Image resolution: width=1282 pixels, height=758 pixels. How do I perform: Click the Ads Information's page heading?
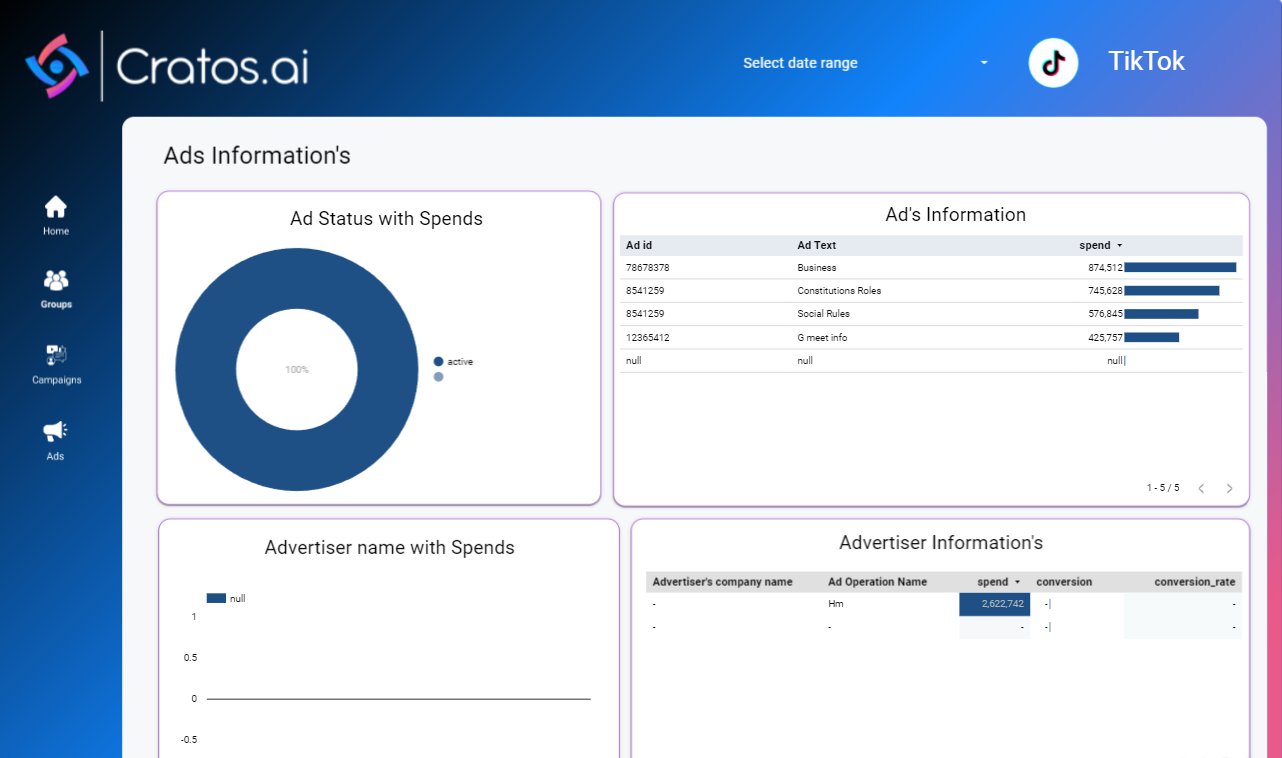pyautogui.click(x=257, y=156)
